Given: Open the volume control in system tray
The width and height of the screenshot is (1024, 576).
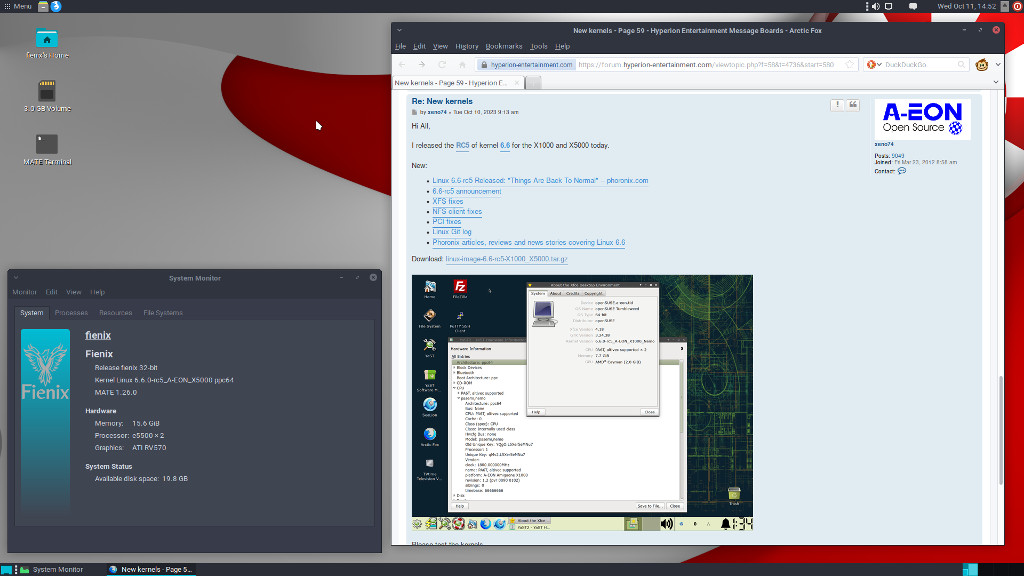Looking at the screenshot, I should (876, 6).
